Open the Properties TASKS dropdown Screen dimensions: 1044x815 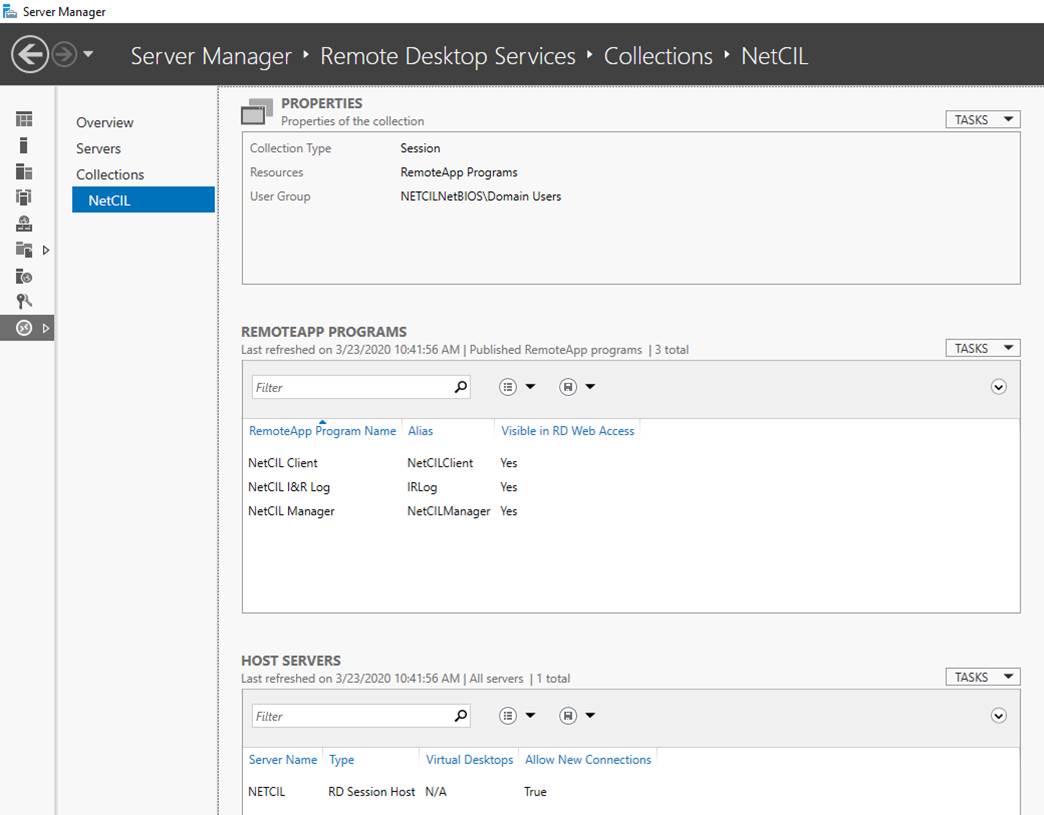pos(982,120)
